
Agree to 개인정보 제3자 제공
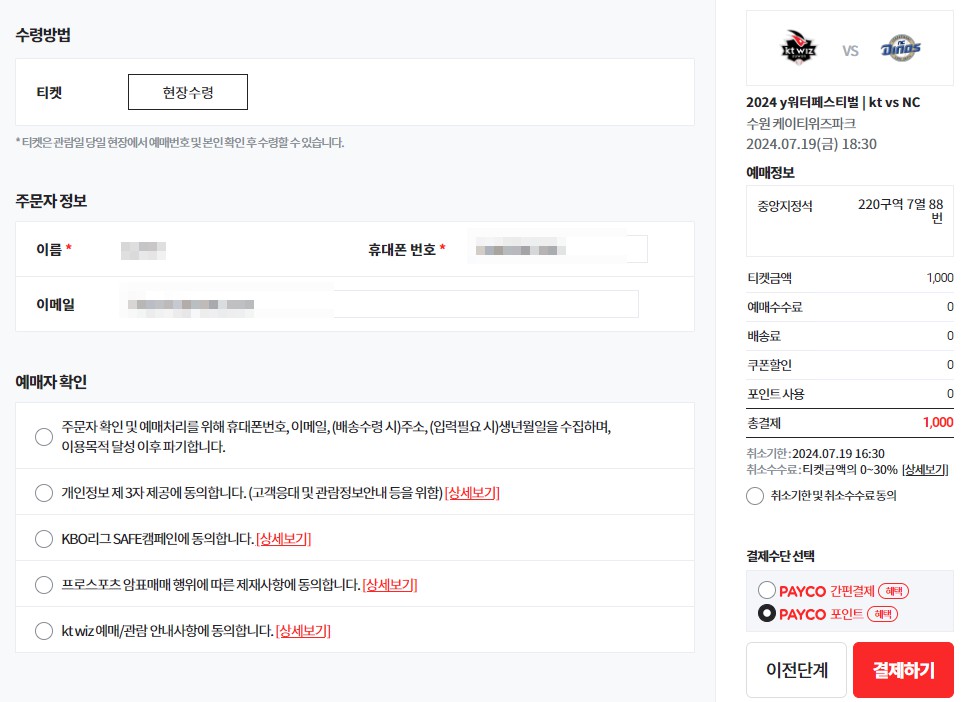[x=43, y=492]
